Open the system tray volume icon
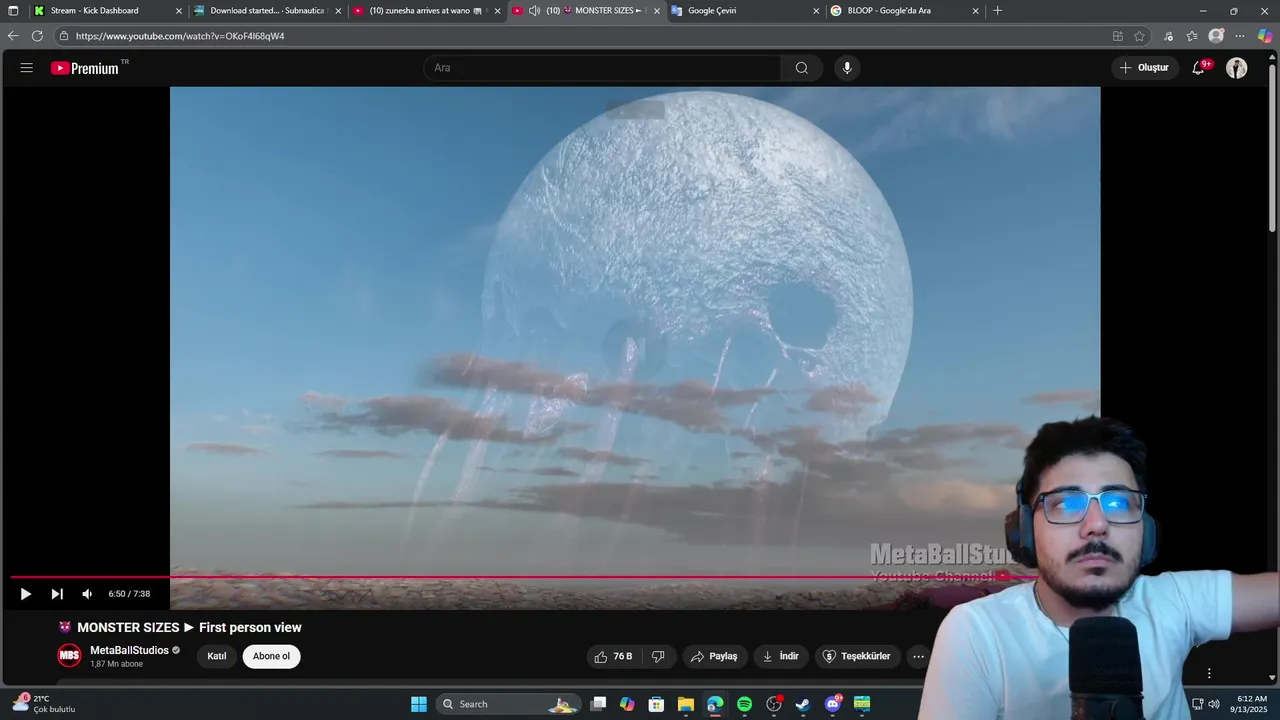1280x720 pixels. (x=1213, y=704)
